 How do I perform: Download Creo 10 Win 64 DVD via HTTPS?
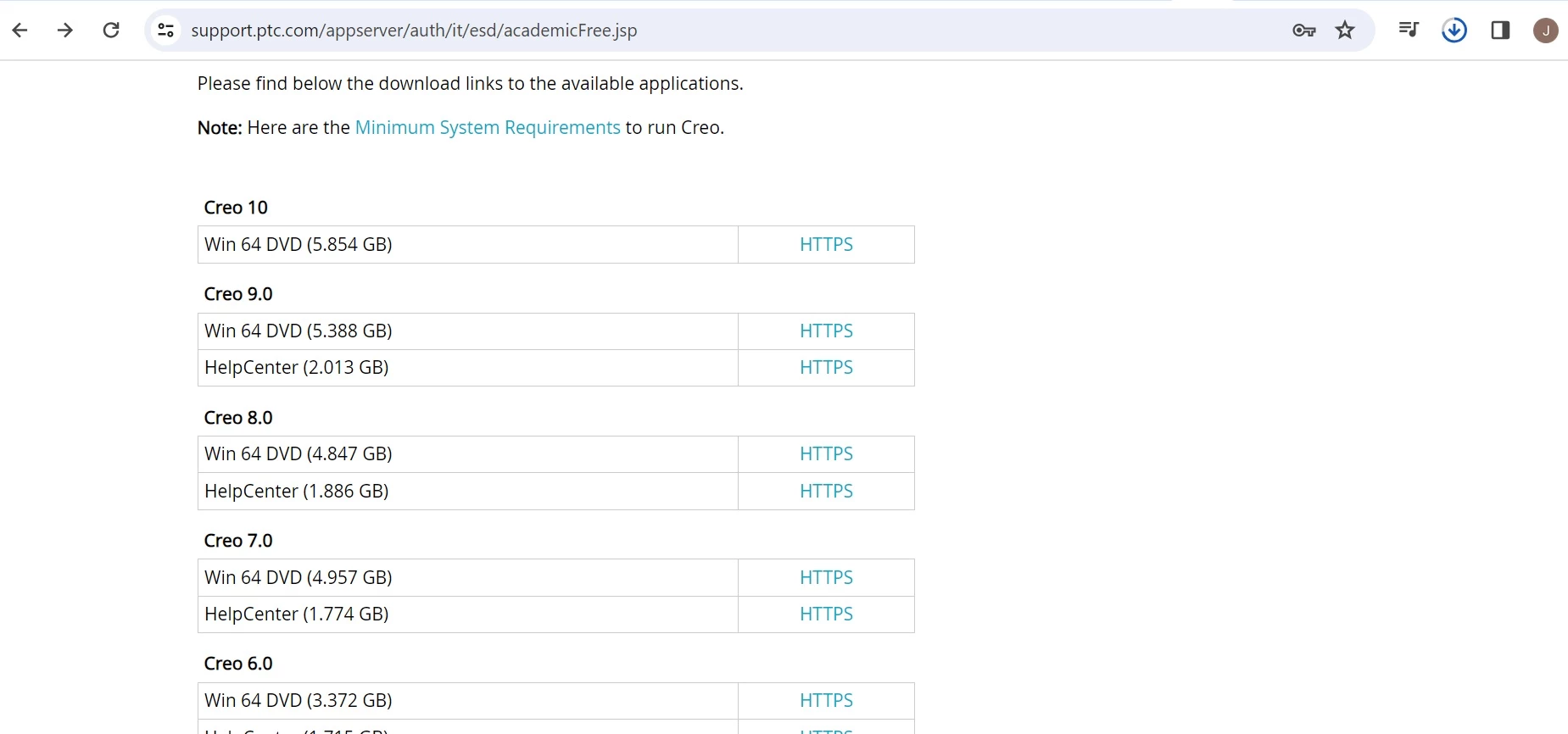(826, 244)
